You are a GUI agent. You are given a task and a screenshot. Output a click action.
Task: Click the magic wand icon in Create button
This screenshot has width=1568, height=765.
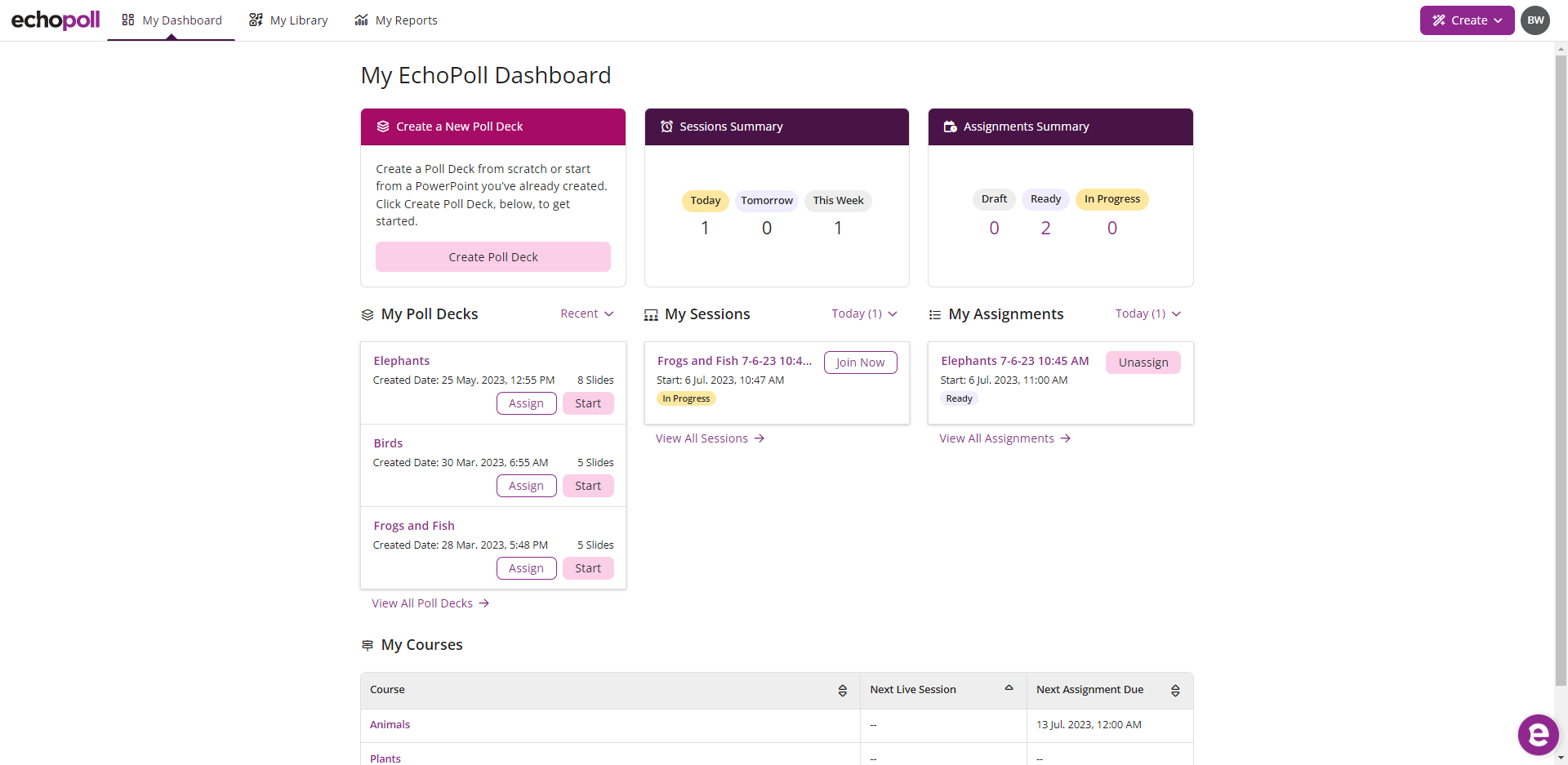coord(1439,20)
